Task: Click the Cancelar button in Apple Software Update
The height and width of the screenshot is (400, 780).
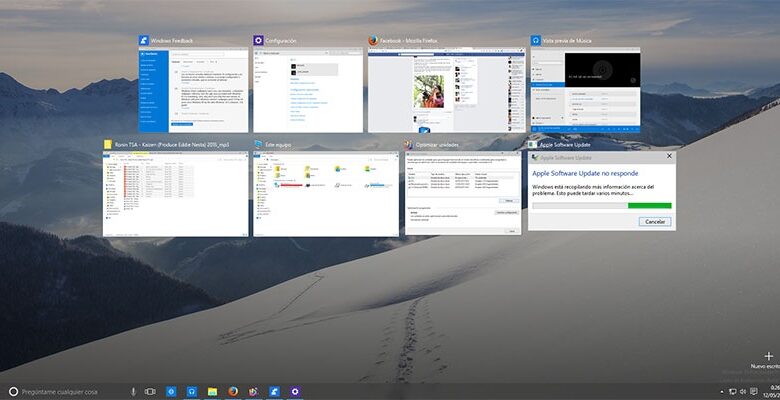Action: pyautogui.click(x=655, y=221)
